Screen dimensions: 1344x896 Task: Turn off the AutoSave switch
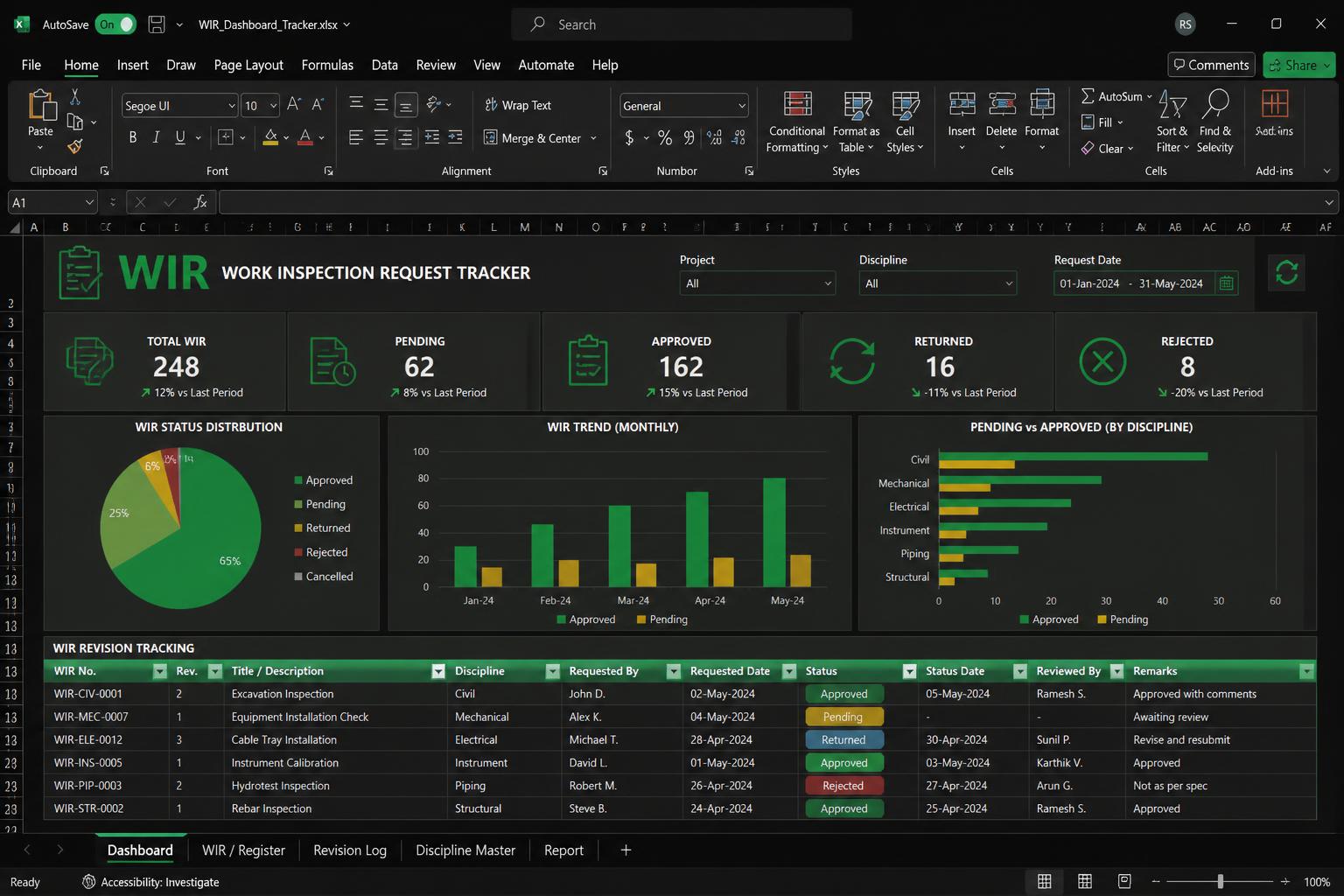[115, 24]
